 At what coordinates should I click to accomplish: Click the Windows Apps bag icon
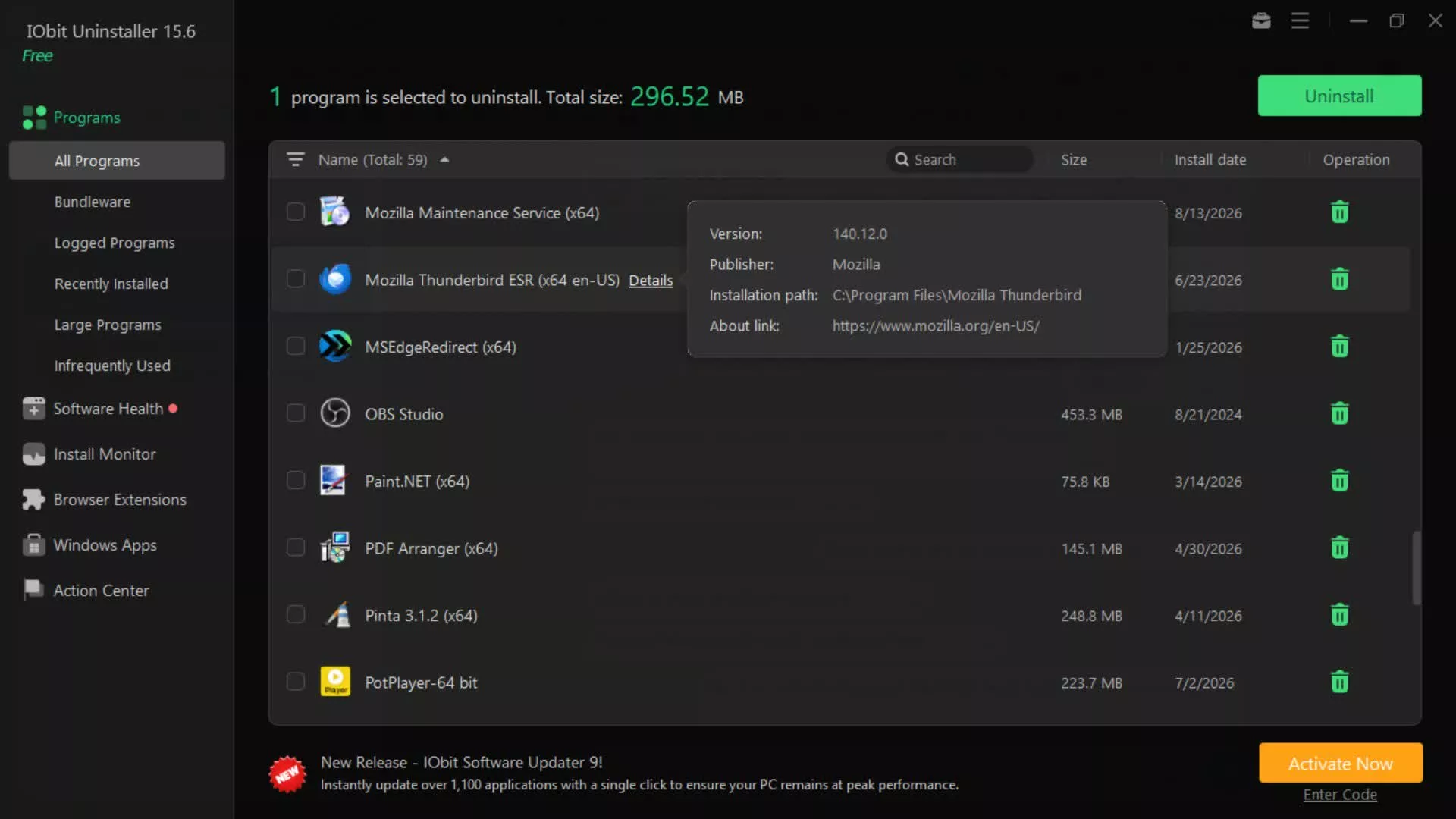33,544
